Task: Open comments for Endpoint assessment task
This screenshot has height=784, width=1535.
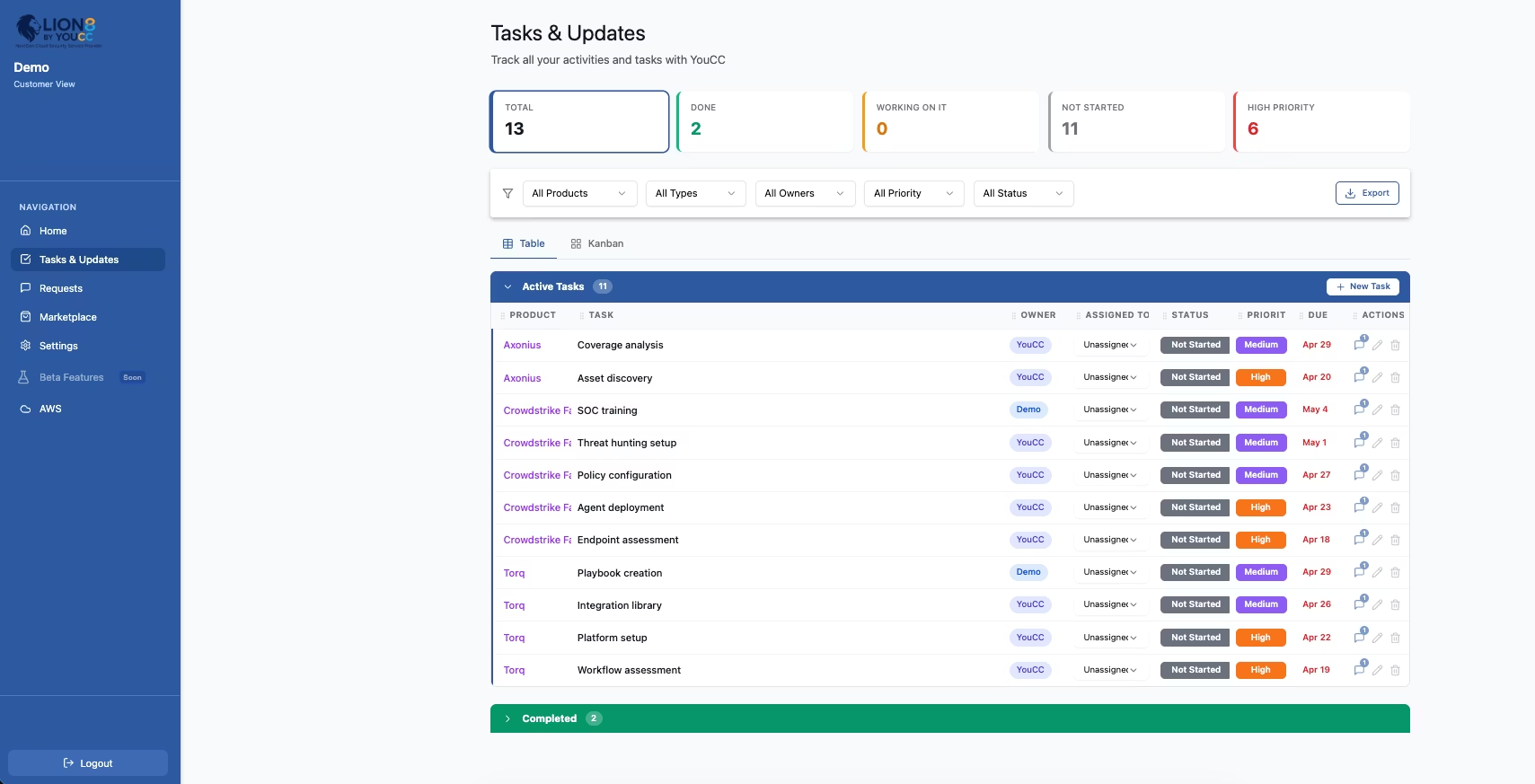Action: pos(1360,540)
